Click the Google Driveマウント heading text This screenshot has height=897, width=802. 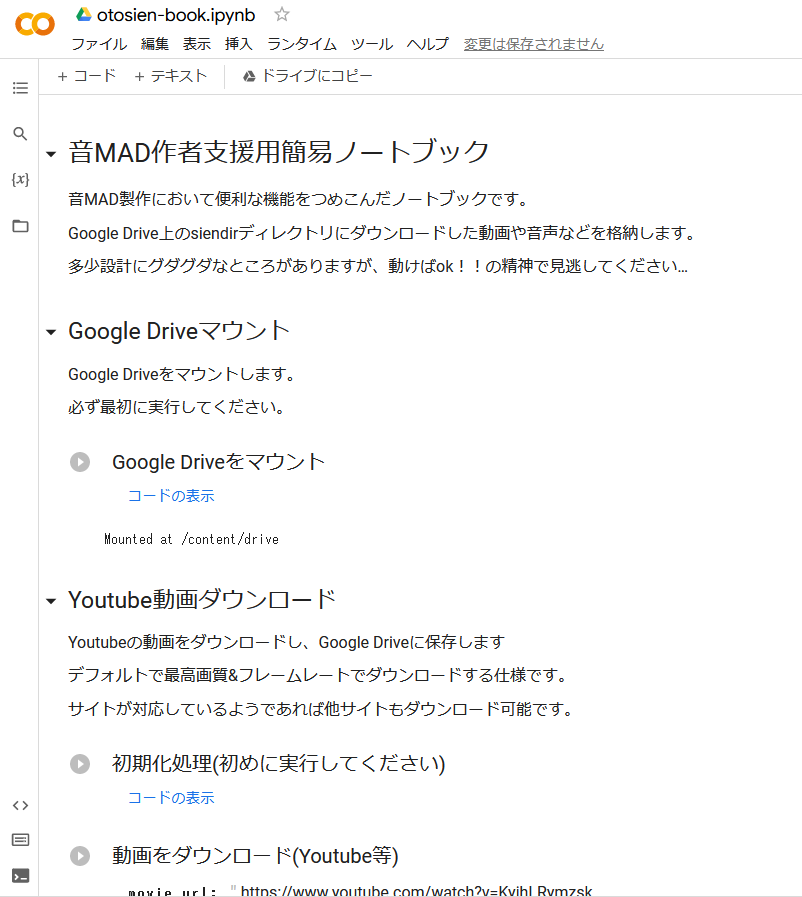(179, 331)
